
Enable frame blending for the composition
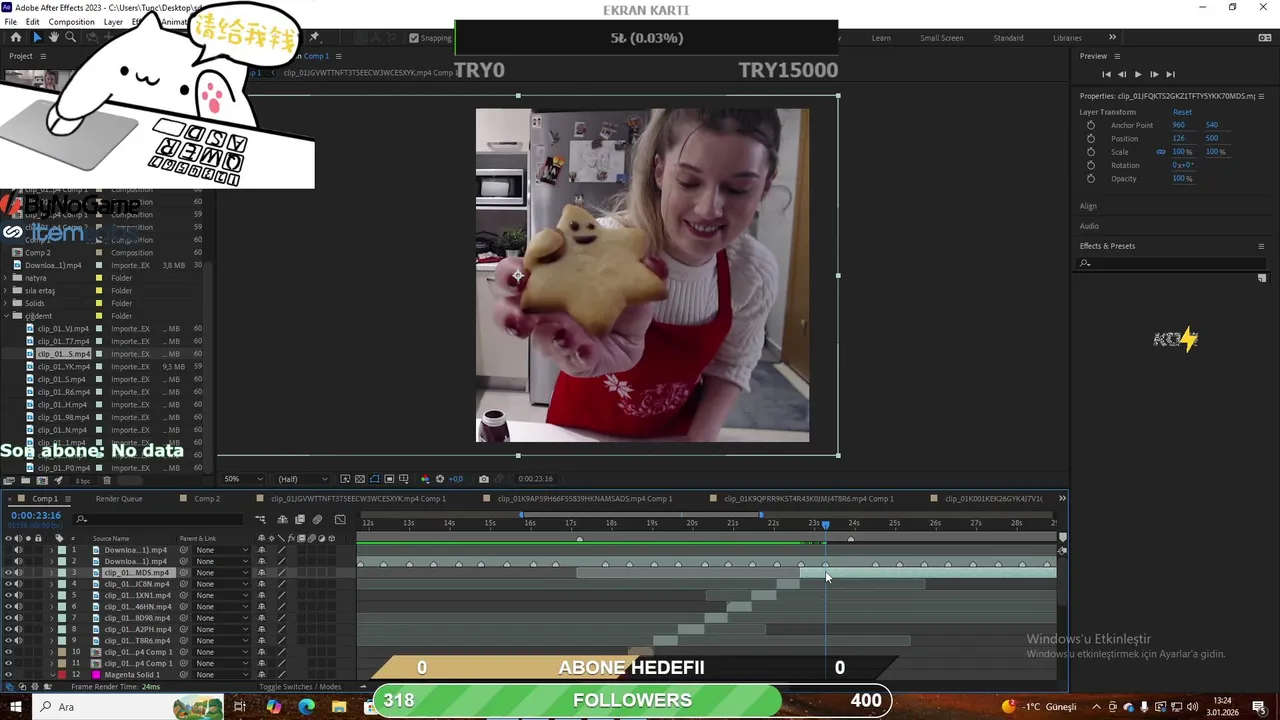click(299, 519)
